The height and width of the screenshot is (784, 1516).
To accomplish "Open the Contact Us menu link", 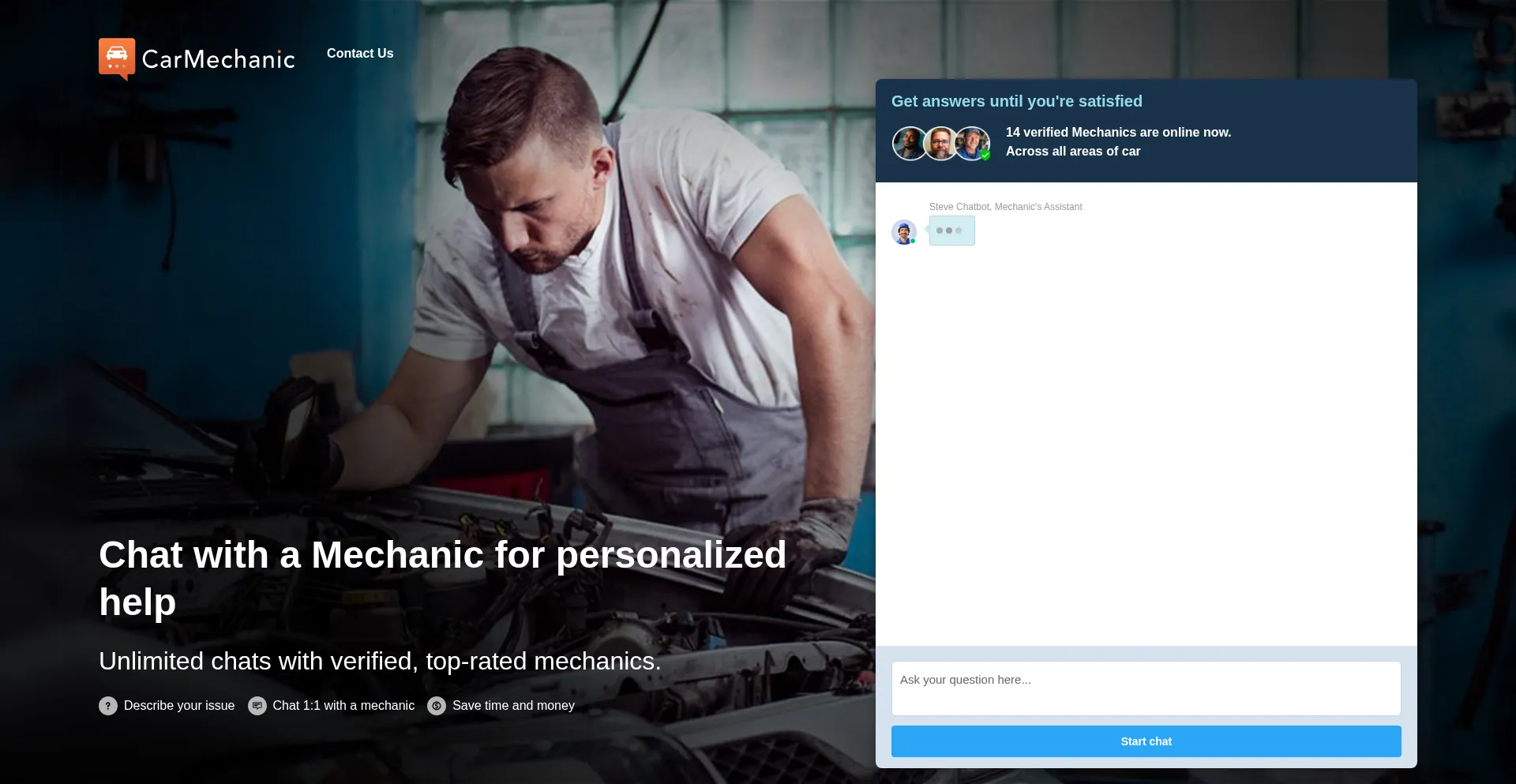I will pos(360,54).
